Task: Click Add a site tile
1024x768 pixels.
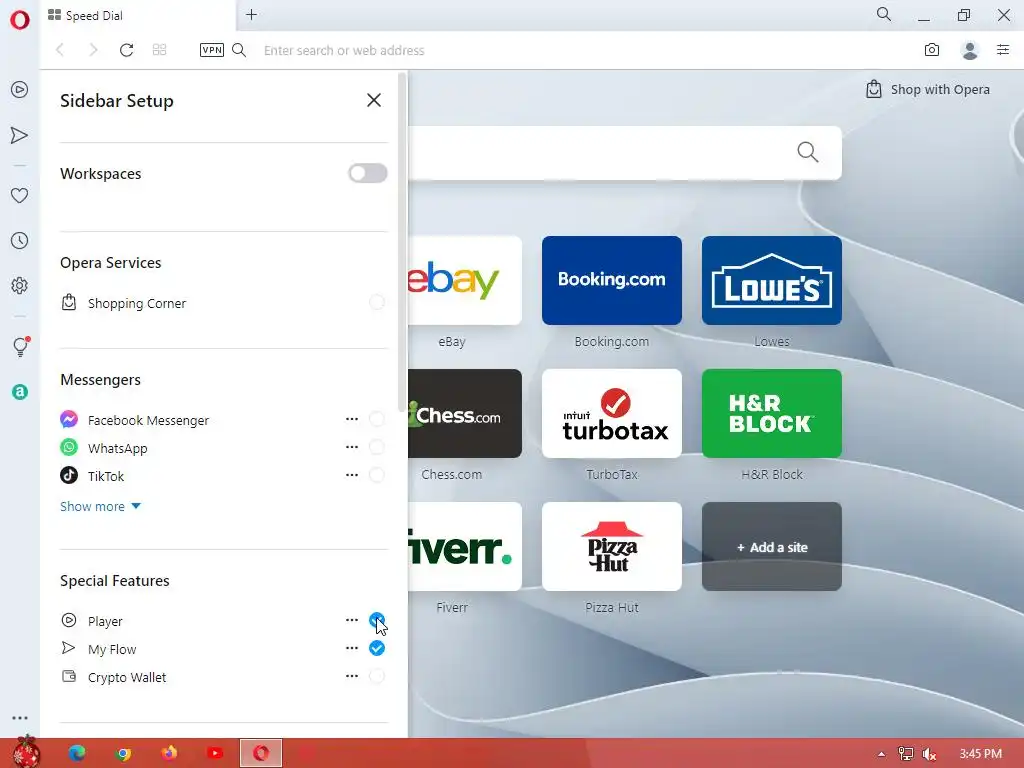Action: (x=772, y=547)
